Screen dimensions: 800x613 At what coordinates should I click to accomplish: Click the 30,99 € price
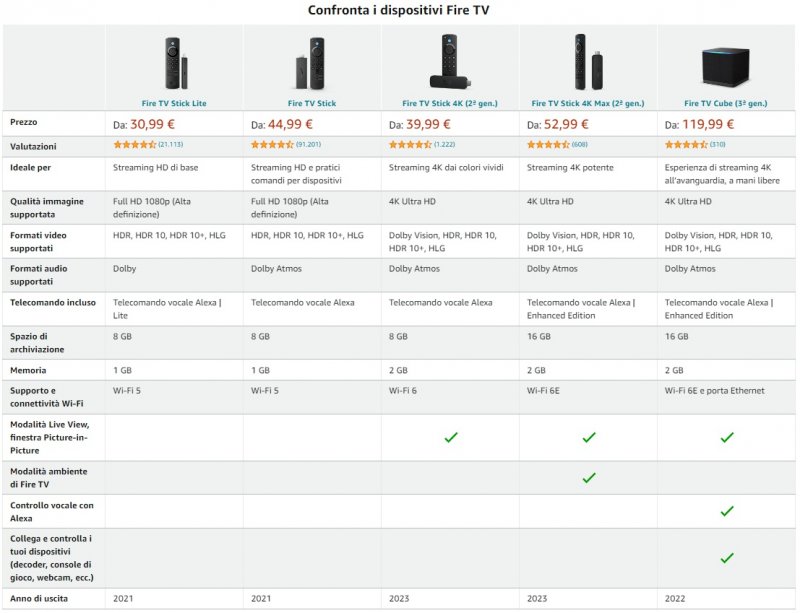coord(153,124)
